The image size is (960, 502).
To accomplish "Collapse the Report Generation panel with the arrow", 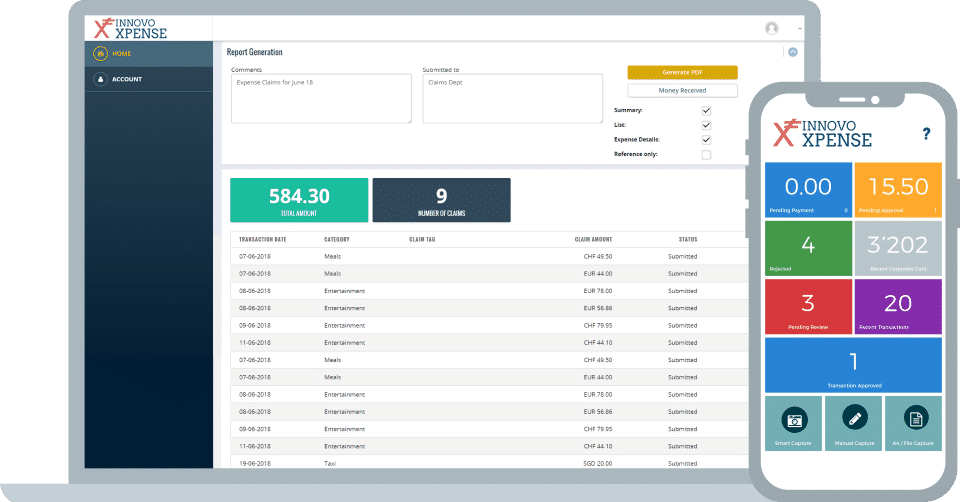I will coord(792,52).
